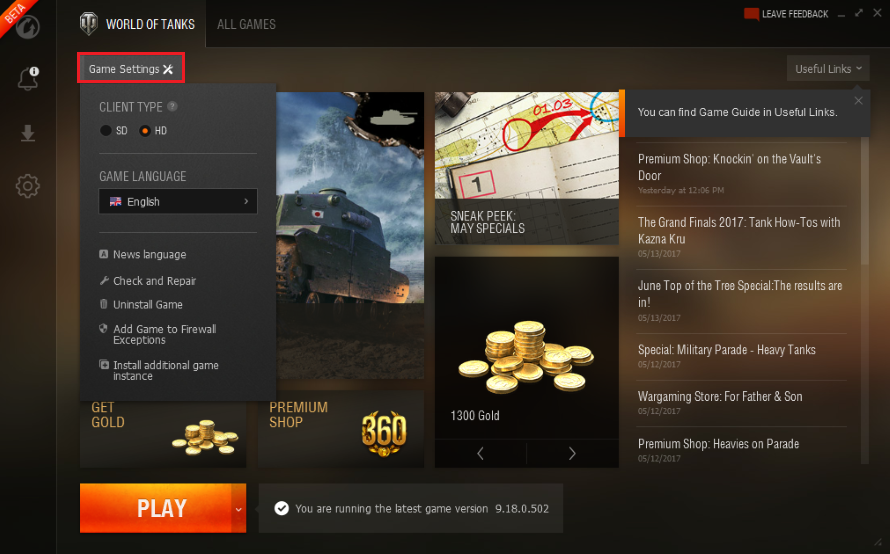The height and width of the screenshot is (554, 890).
Task: Show previous item in gold offer carousel
Action: (480, 453)
